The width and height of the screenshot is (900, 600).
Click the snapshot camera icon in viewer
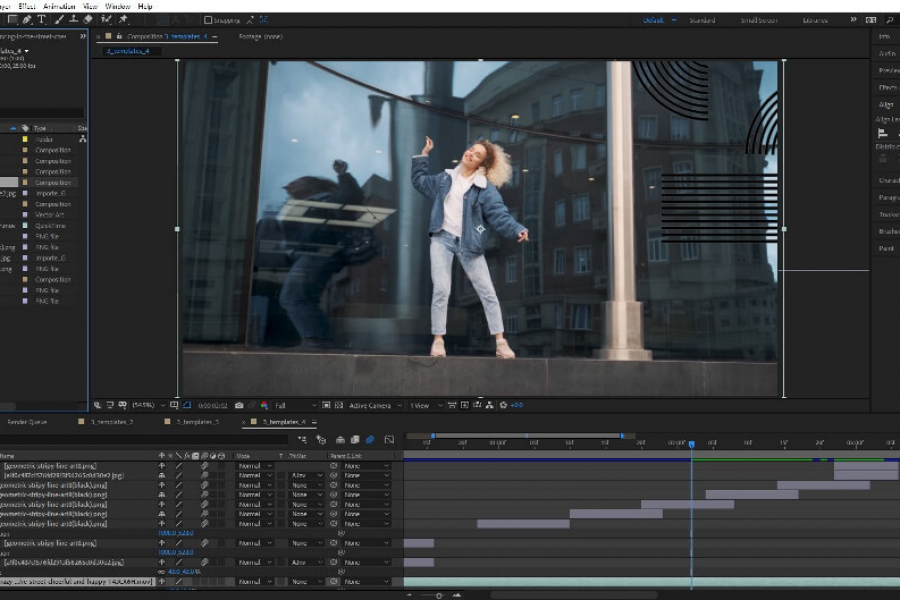coord(238,405)
